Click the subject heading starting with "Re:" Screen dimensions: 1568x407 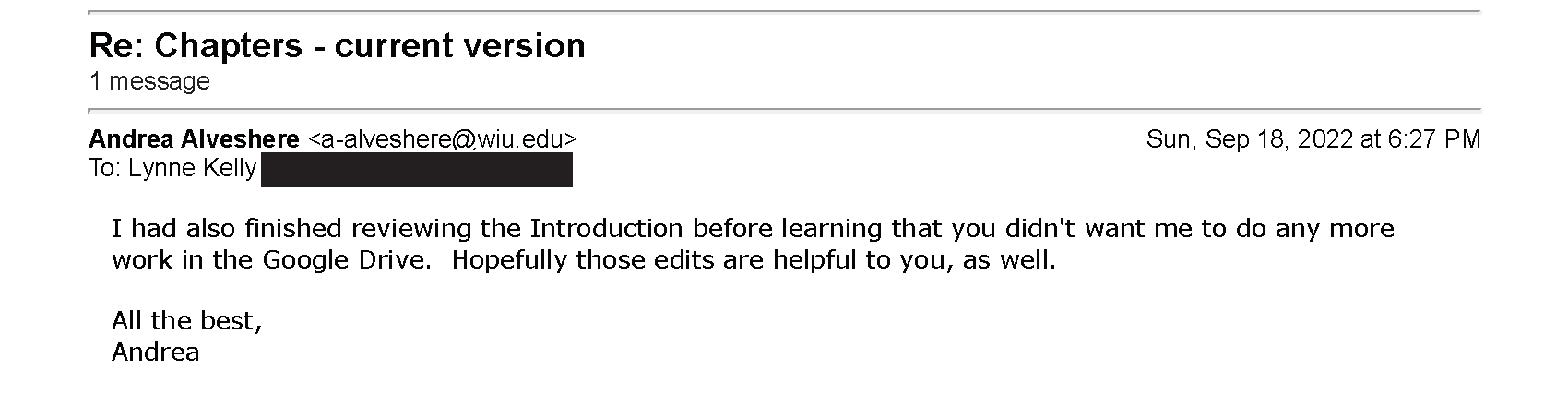337,45
